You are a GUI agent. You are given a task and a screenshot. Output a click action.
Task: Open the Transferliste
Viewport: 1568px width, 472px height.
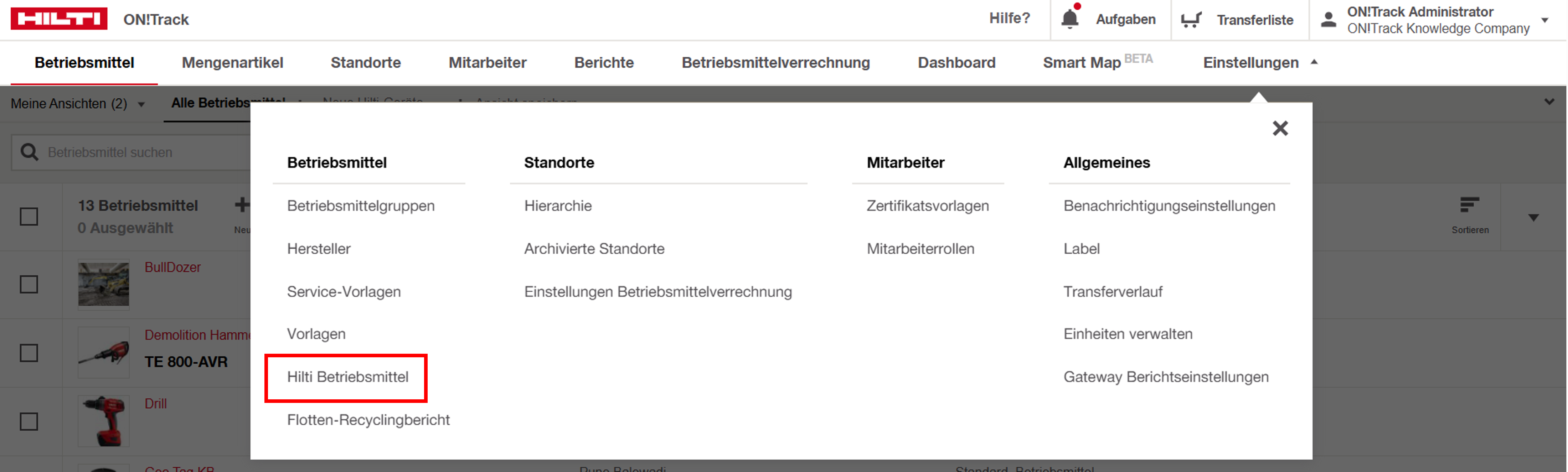point(1254,20)
